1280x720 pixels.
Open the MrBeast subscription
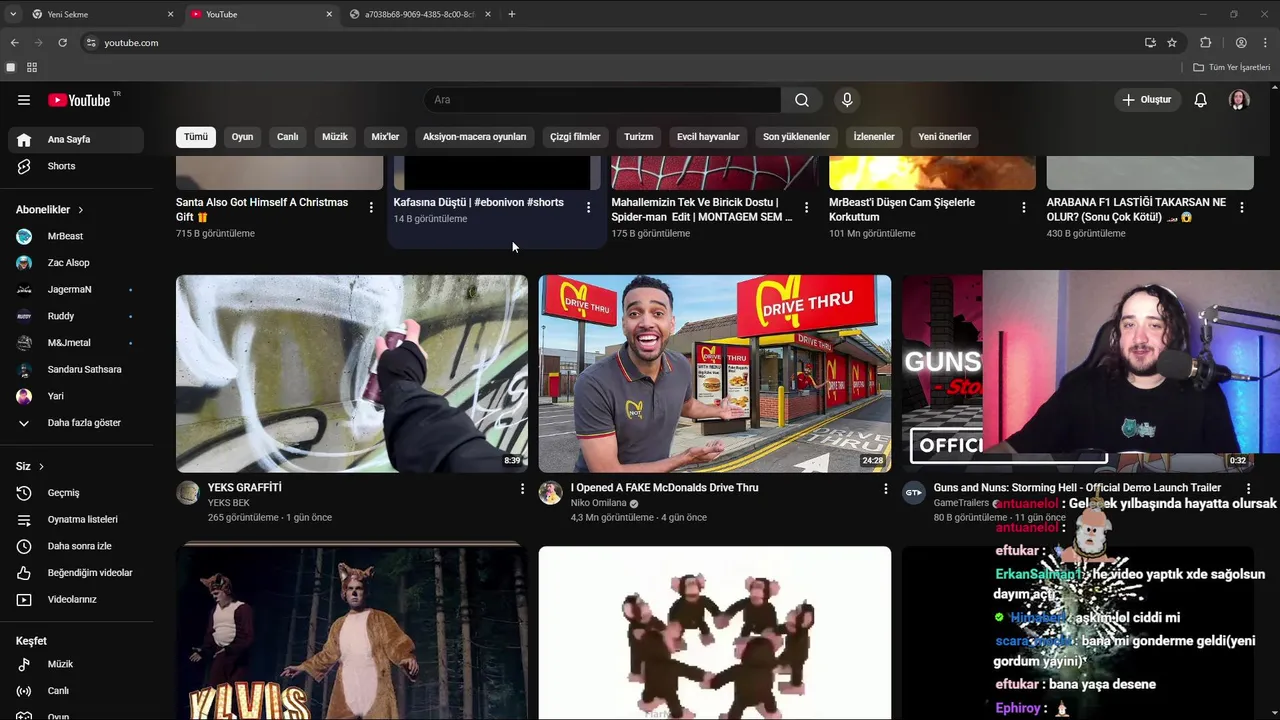[76, 236]
